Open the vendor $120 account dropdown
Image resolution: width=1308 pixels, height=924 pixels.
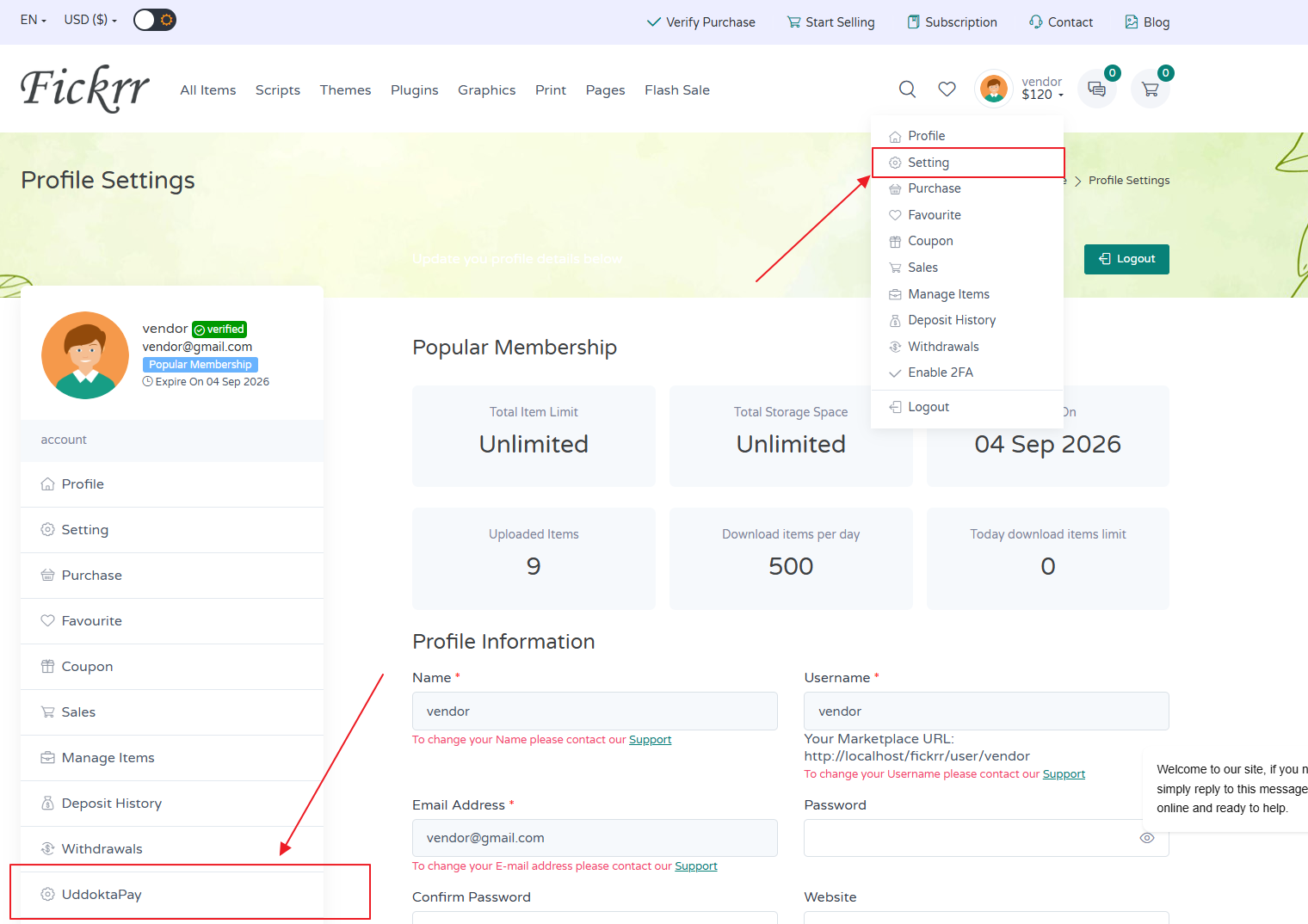point(1041,88)
